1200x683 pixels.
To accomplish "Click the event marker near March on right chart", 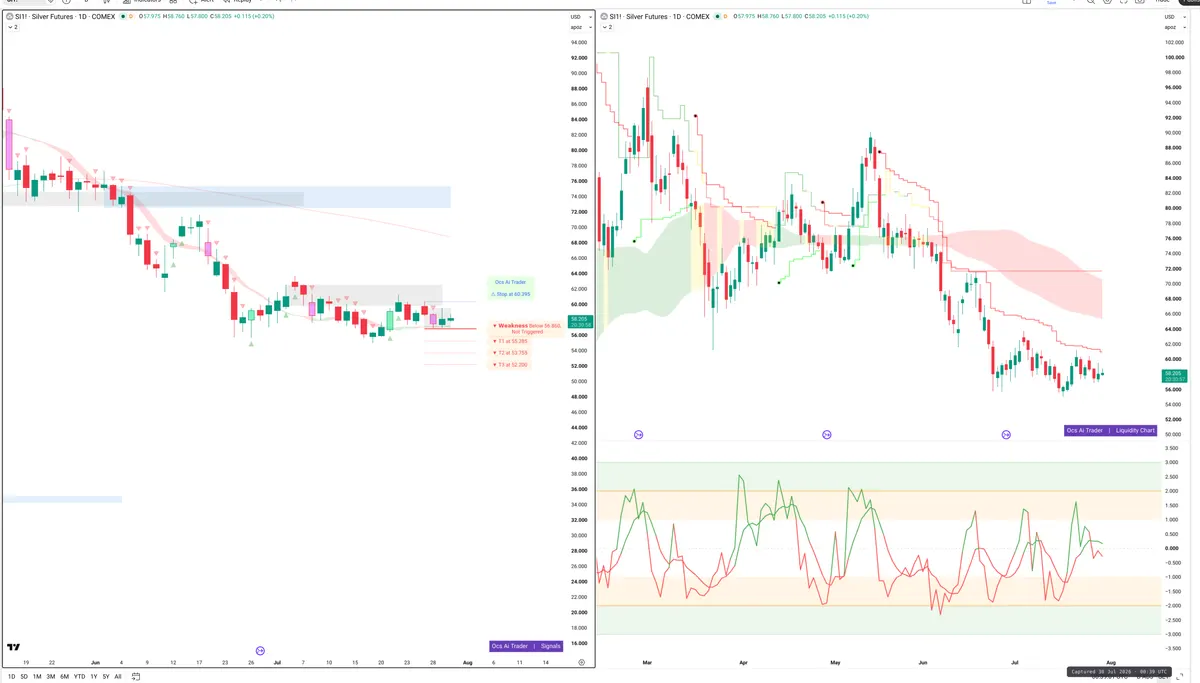I will point(638,434).
